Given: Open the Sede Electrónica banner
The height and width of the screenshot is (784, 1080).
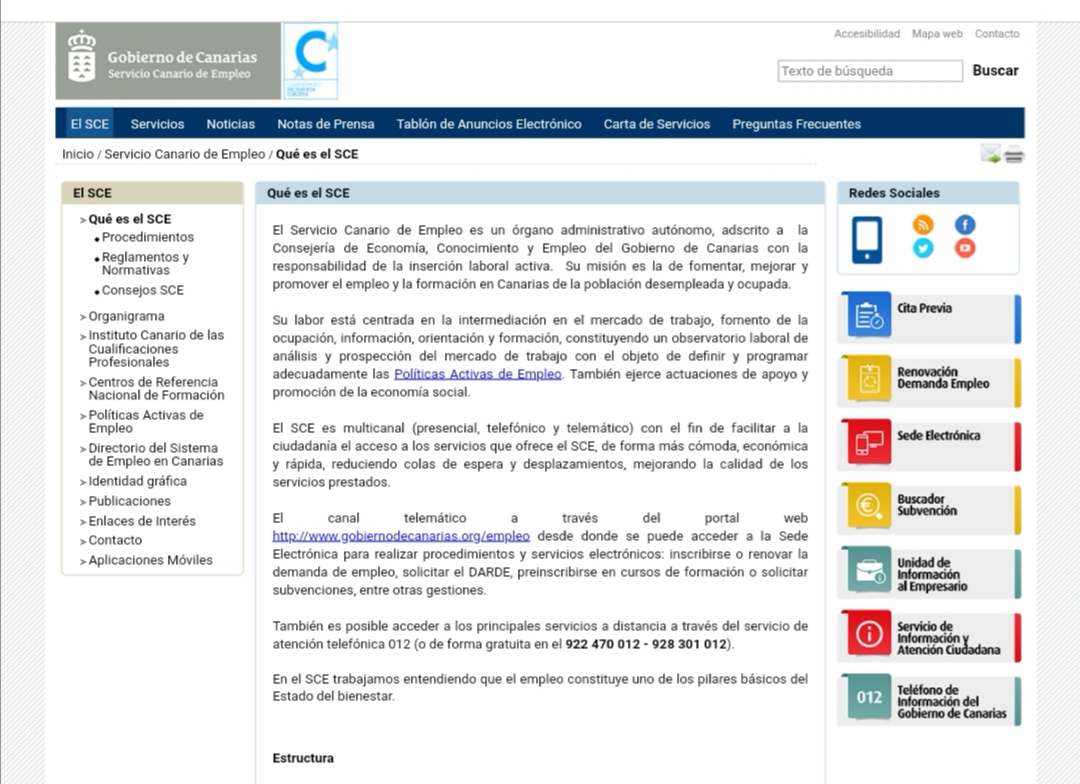Looking at the screenshot, I should click(x=929, y=445).
